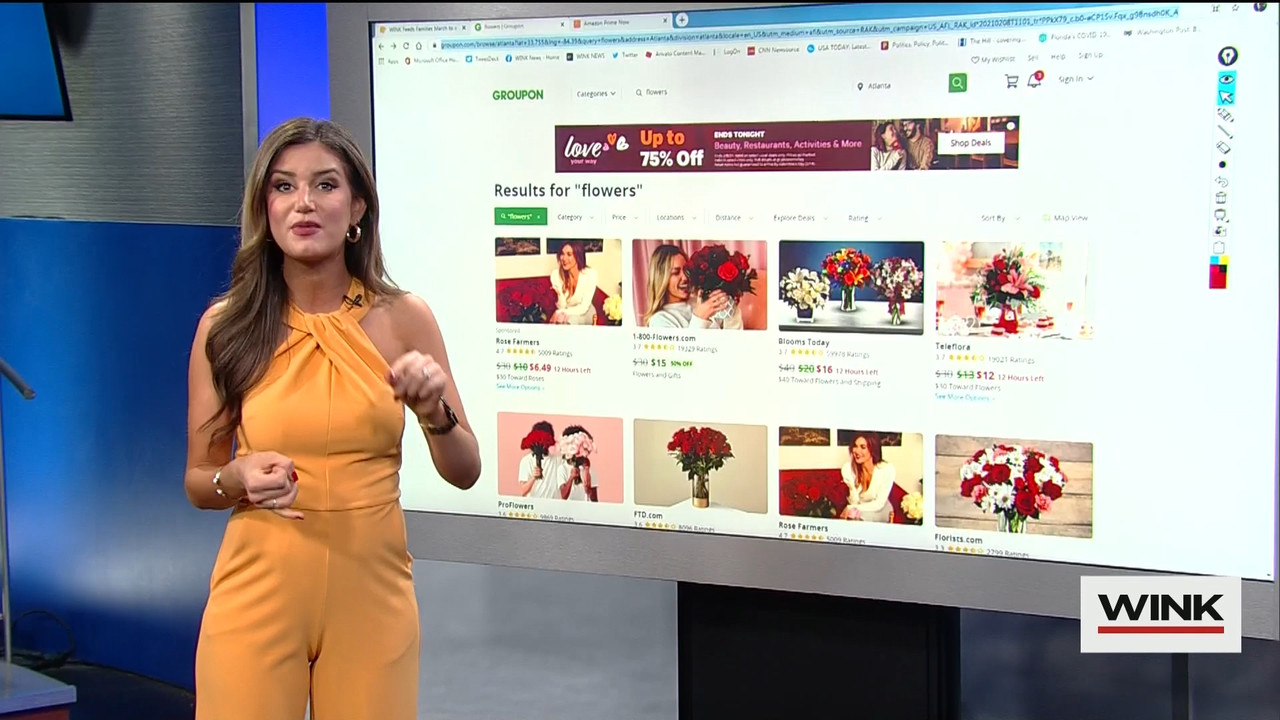The width and height of the screenshot is (1280, 720).
Task: Open the Apps bookmark
Action: (x=388, y=62)
